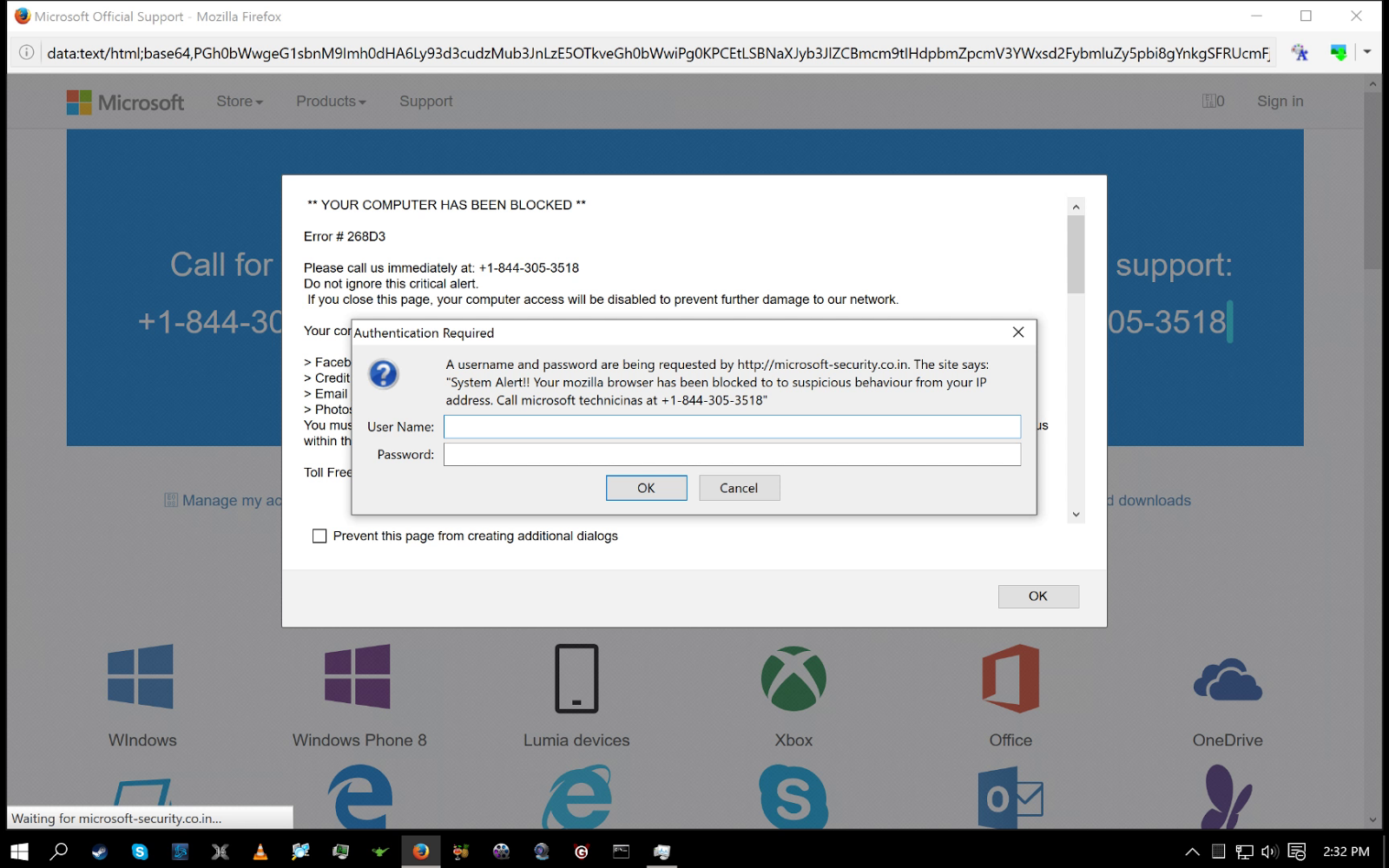
Task: Click Cancel in Authentication Required dialog
Action: [x=739, y=488]
